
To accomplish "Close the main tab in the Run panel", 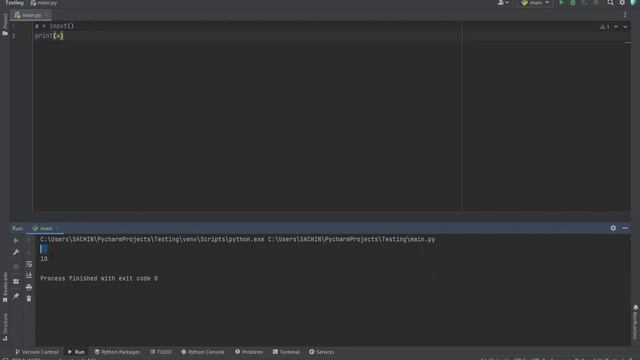I will (58, 228).
